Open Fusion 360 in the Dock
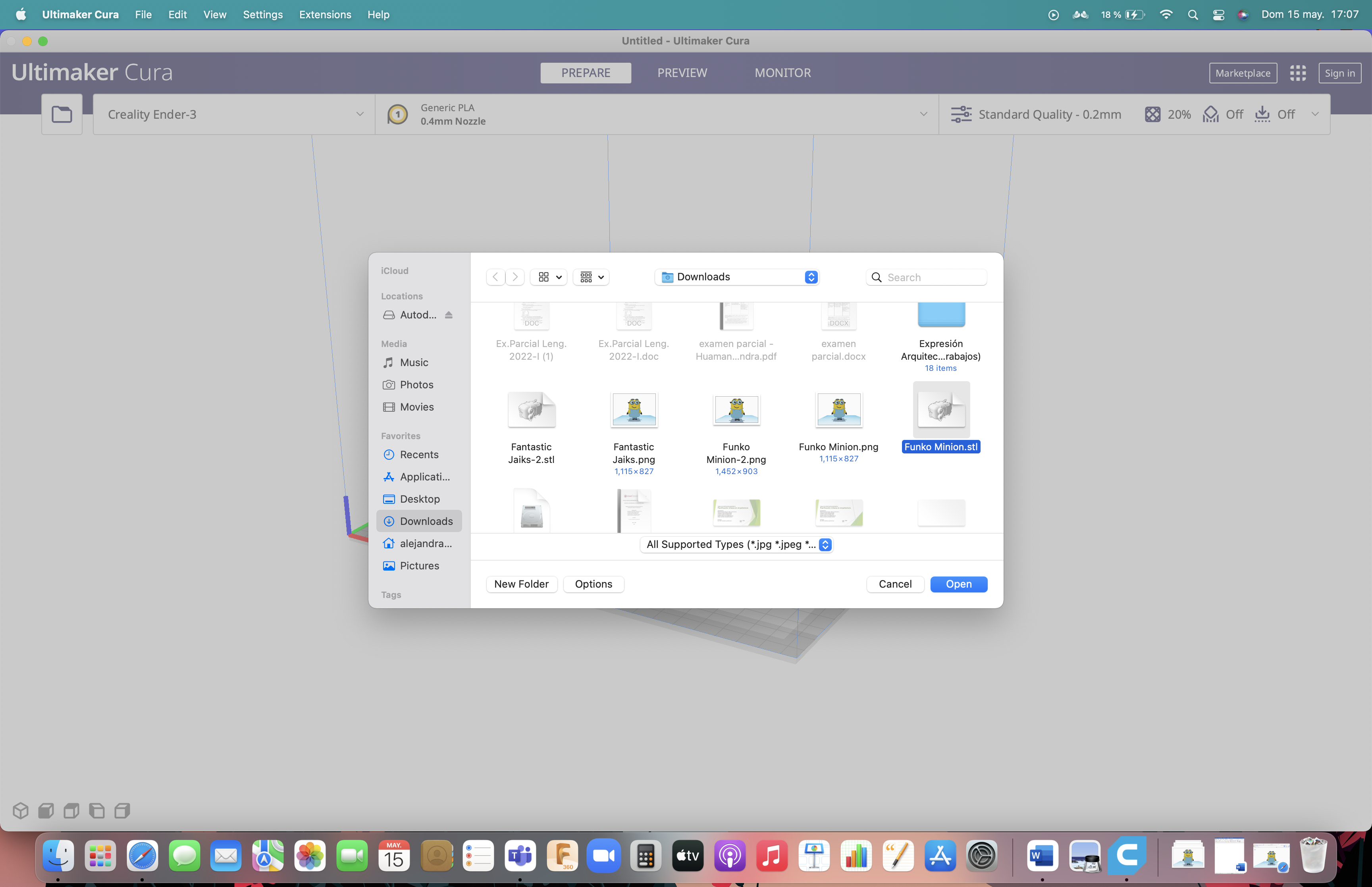Viewport: 1372px width, 887px height. [x=562, y=856]
